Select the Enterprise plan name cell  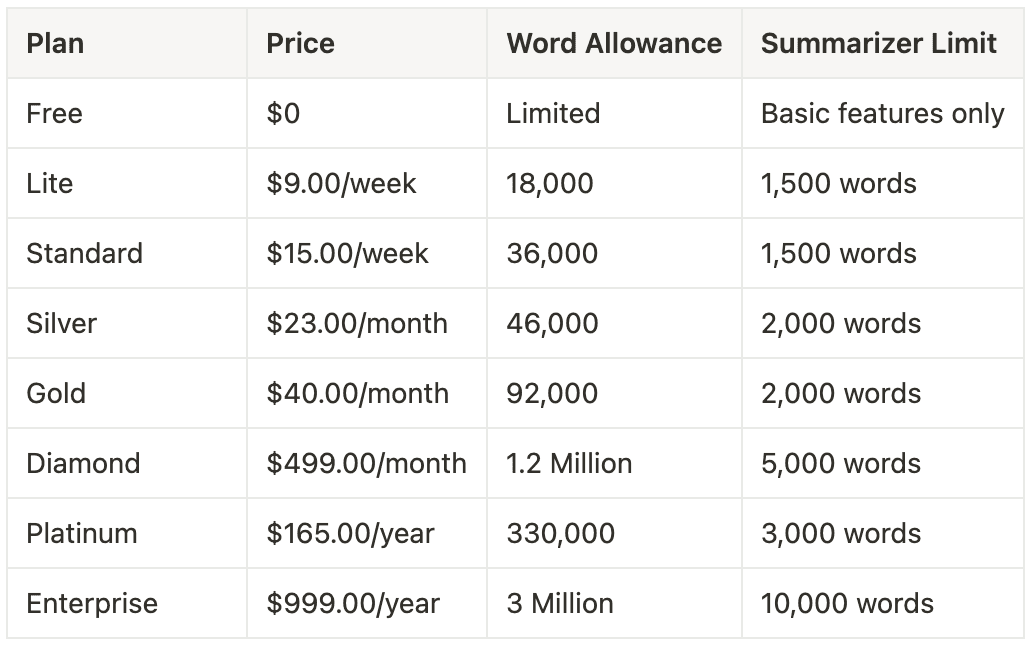tap(127, 603)
